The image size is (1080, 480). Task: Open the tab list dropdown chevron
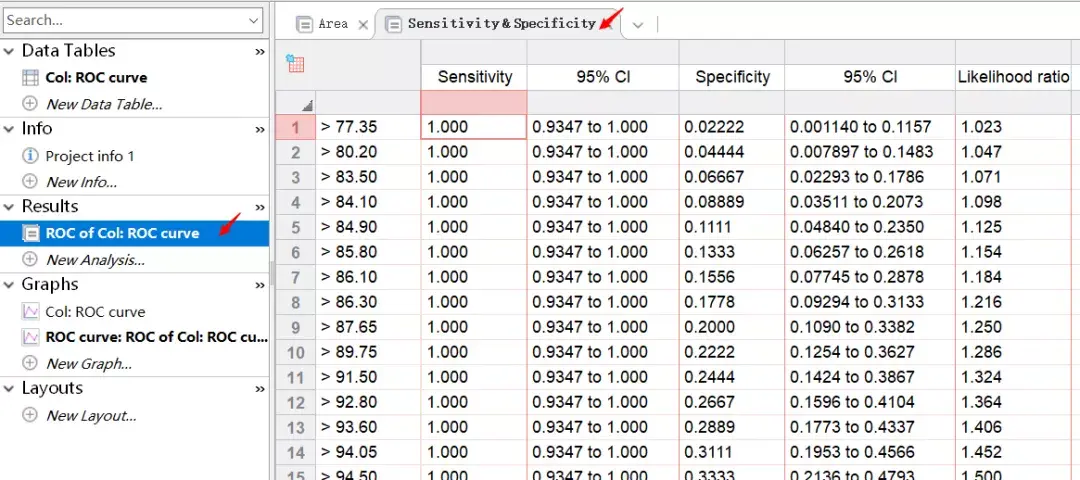(638, 25)
